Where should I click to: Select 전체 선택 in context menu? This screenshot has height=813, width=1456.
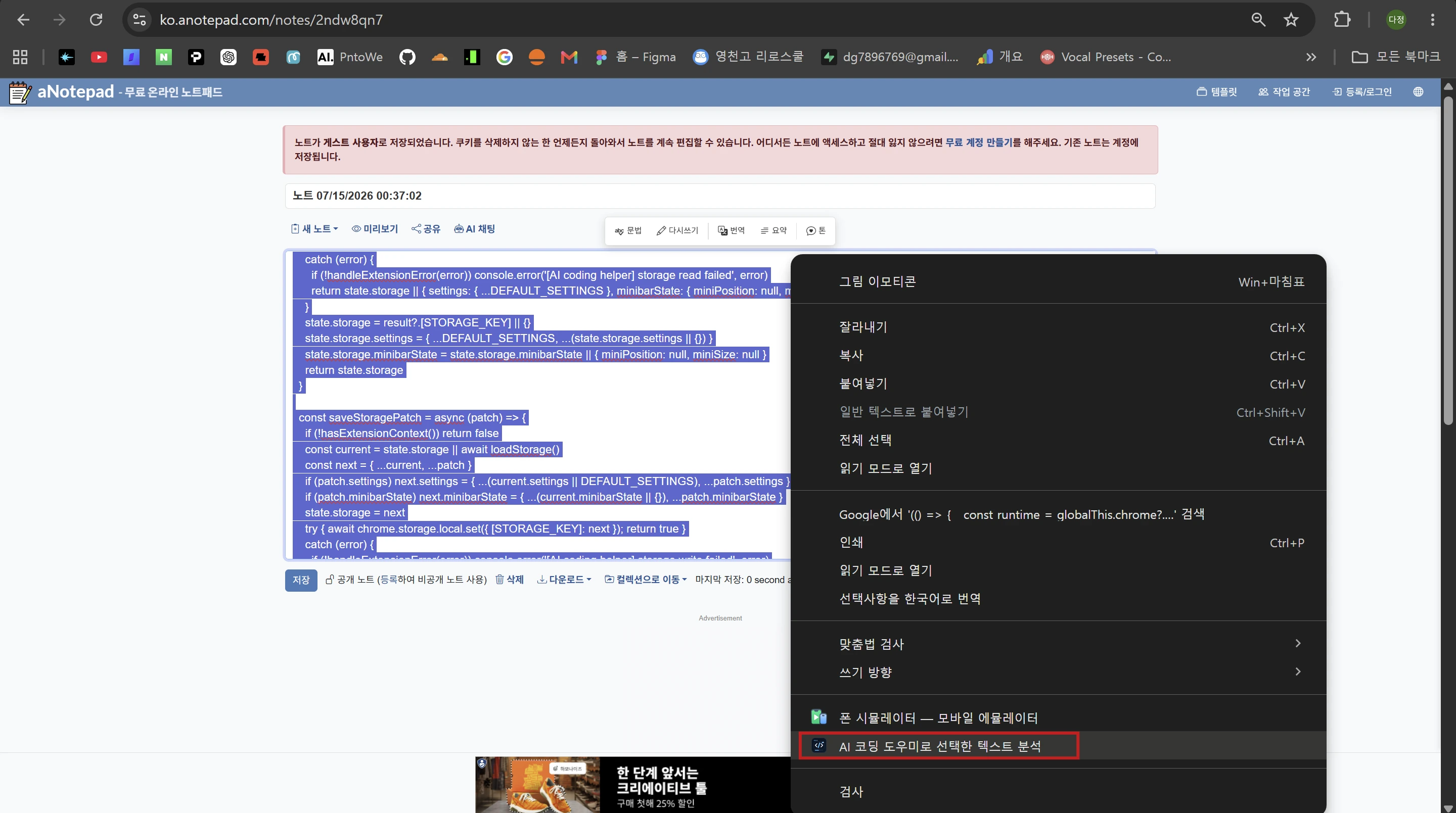click(x=1058, y=440)
